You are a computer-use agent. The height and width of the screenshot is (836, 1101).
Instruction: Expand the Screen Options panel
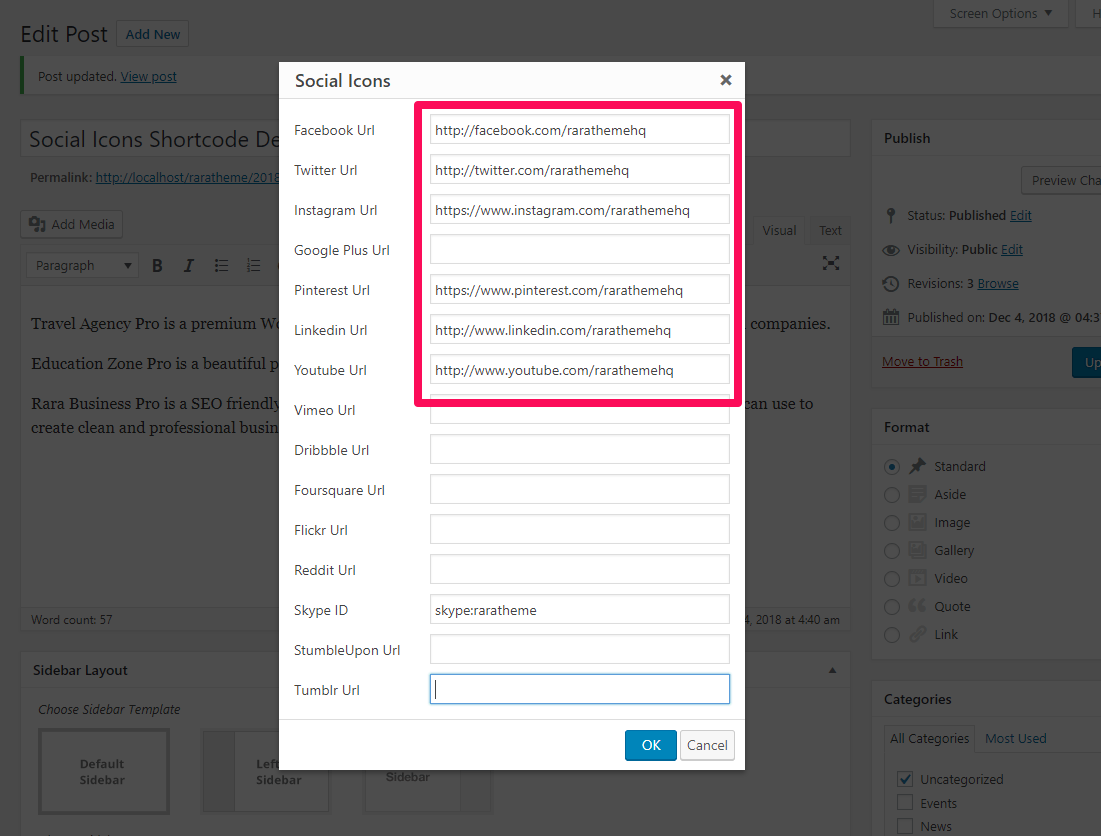(x=1001, y=13)
